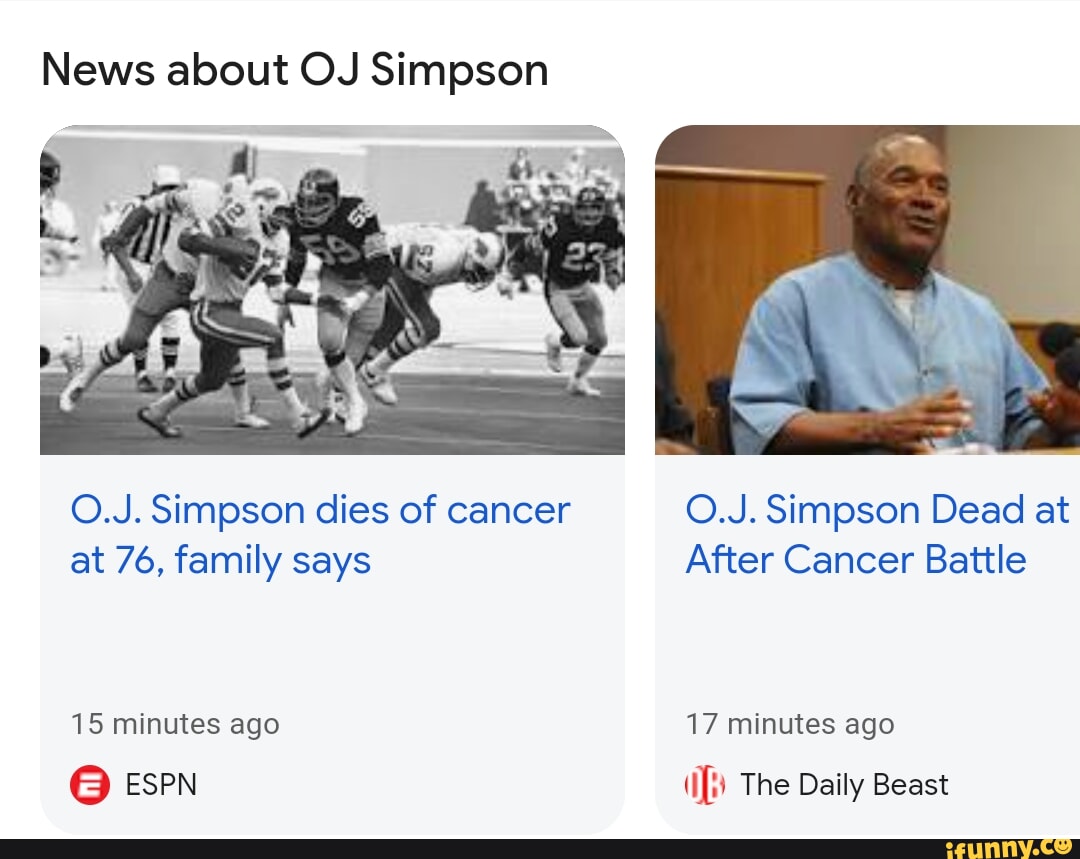Click the red ESPN logo icon
The height and width of the screenshot is (859, 1080).
point(88,785)
